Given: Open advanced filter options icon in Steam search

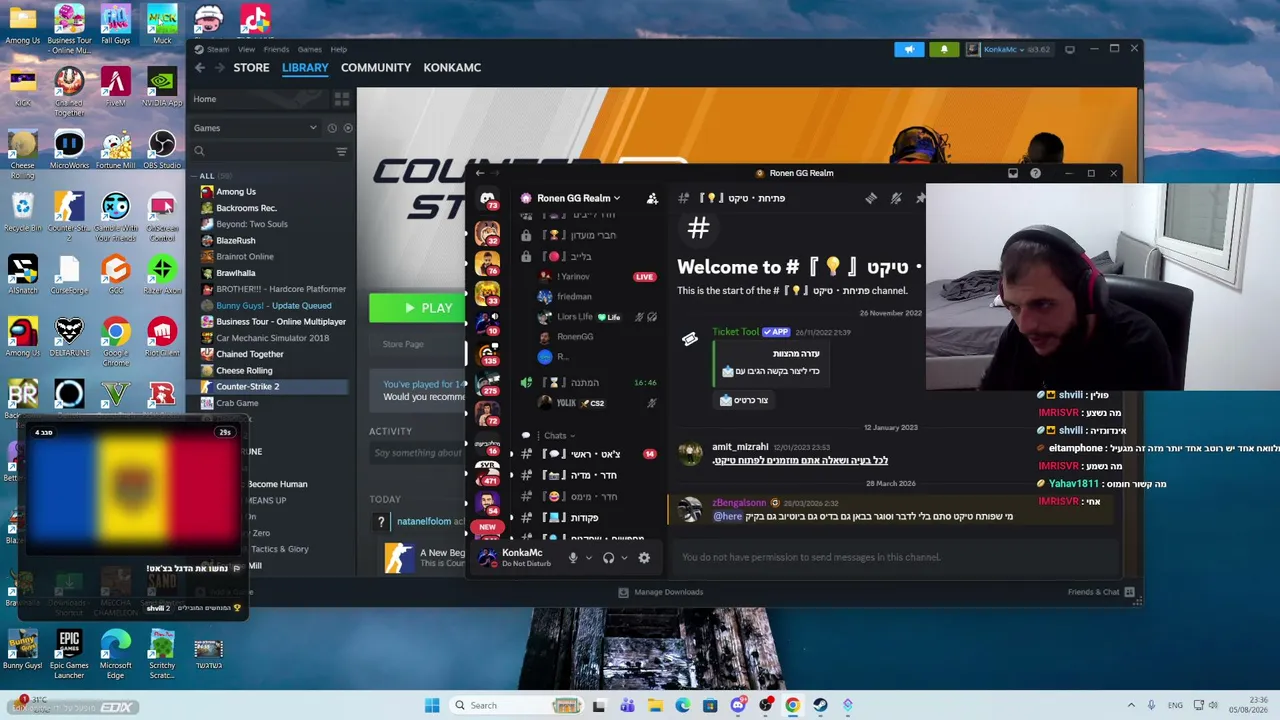Looking at the screenshot, I should pyautogui.click(x=342, y=152).
